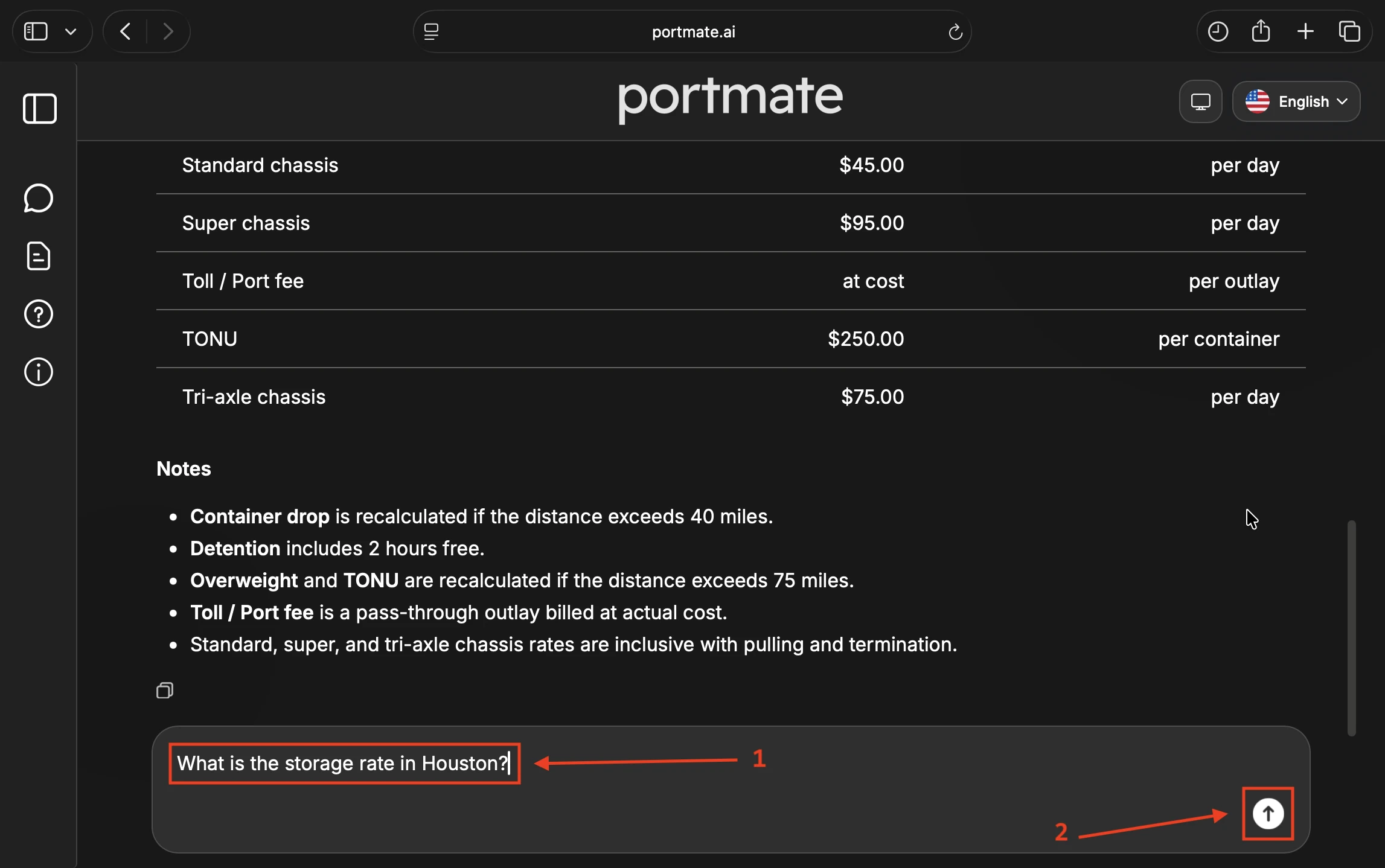Open Safari history clock icon

(1218, 31)
